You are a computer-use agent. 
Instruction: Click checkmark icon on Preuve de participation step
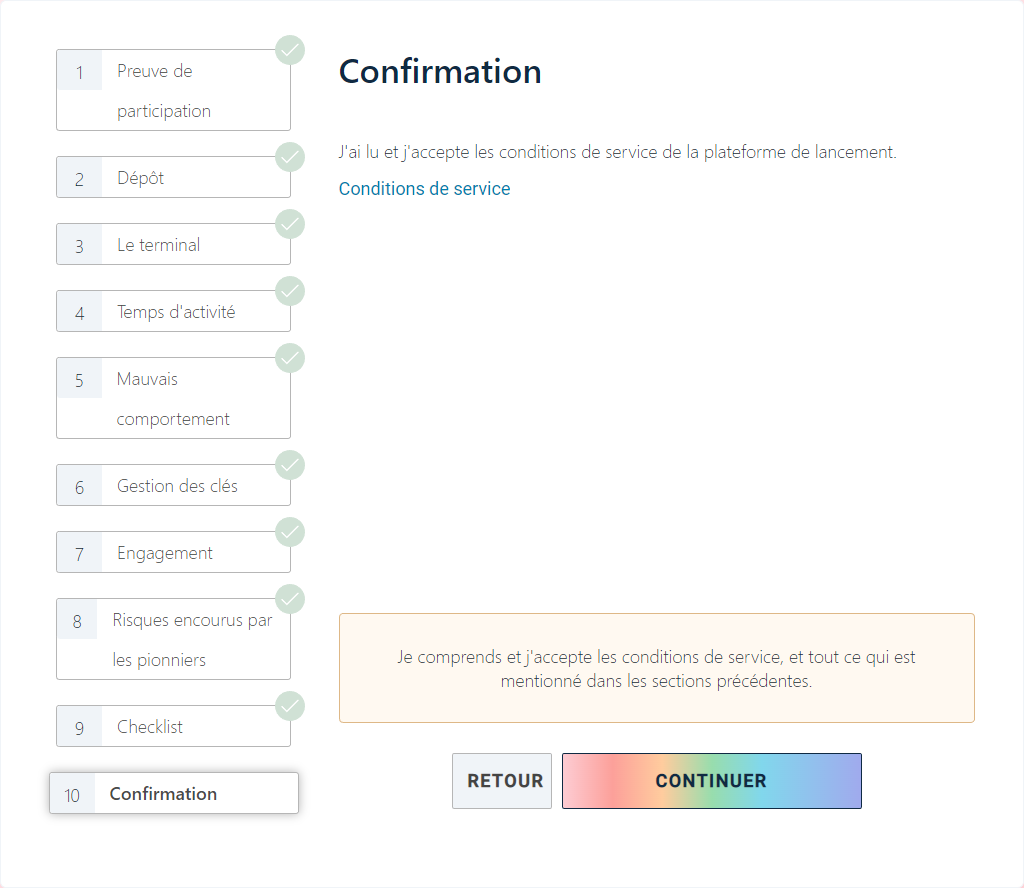[290, 50]
